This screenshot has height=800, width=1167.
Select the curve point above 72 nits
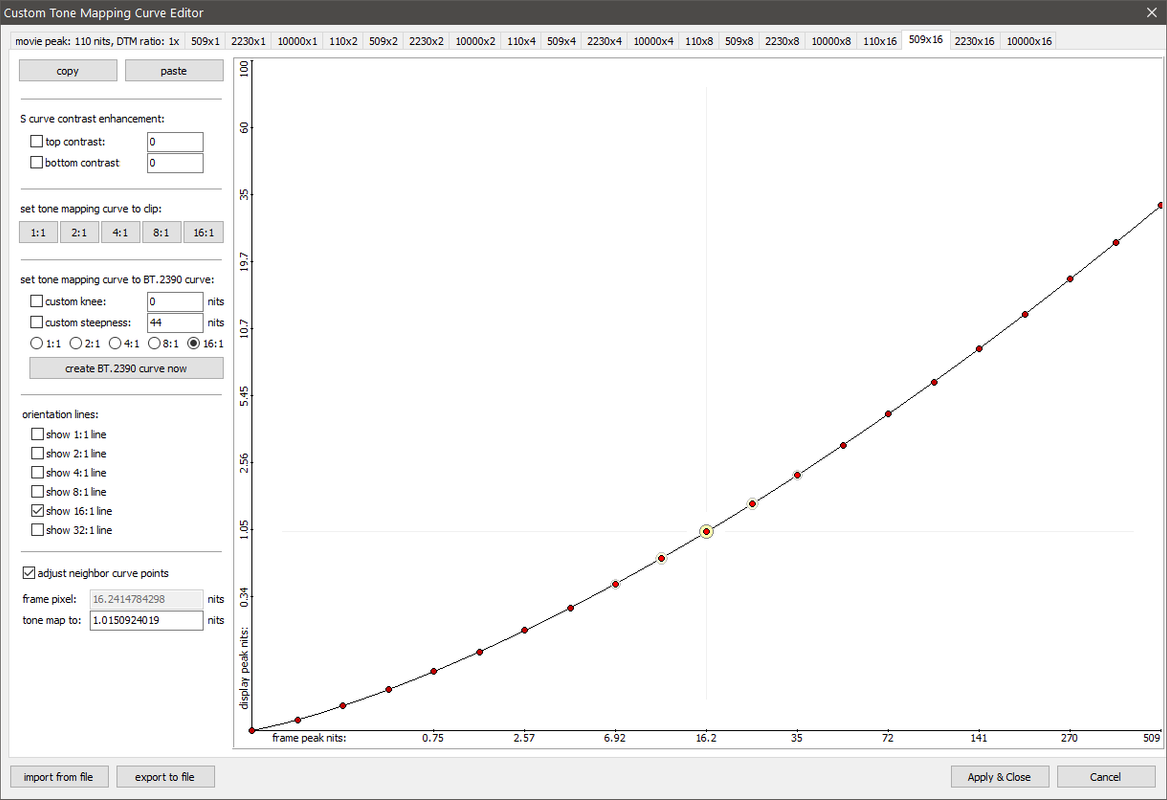[x=889, y=414]
